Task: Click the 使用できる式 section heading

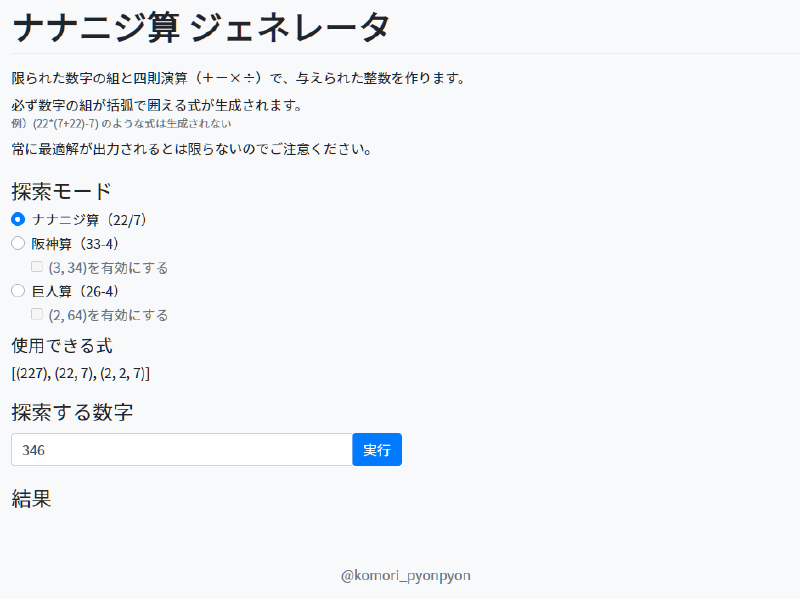Action: [62, 346]
